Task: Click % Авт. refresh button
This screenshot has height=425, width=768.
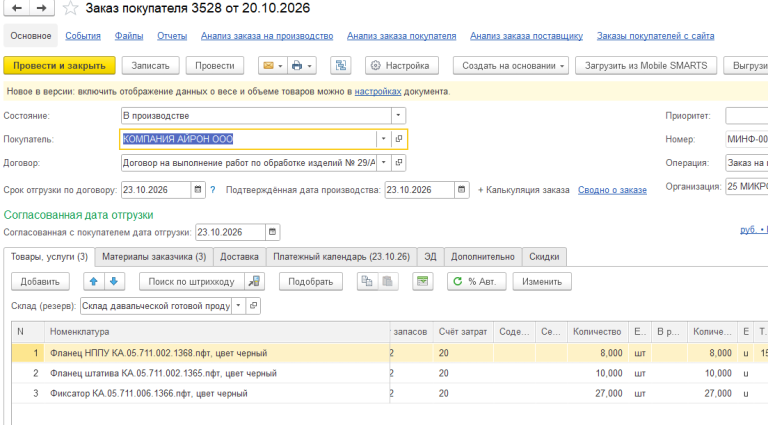Action: click(477, 282)
